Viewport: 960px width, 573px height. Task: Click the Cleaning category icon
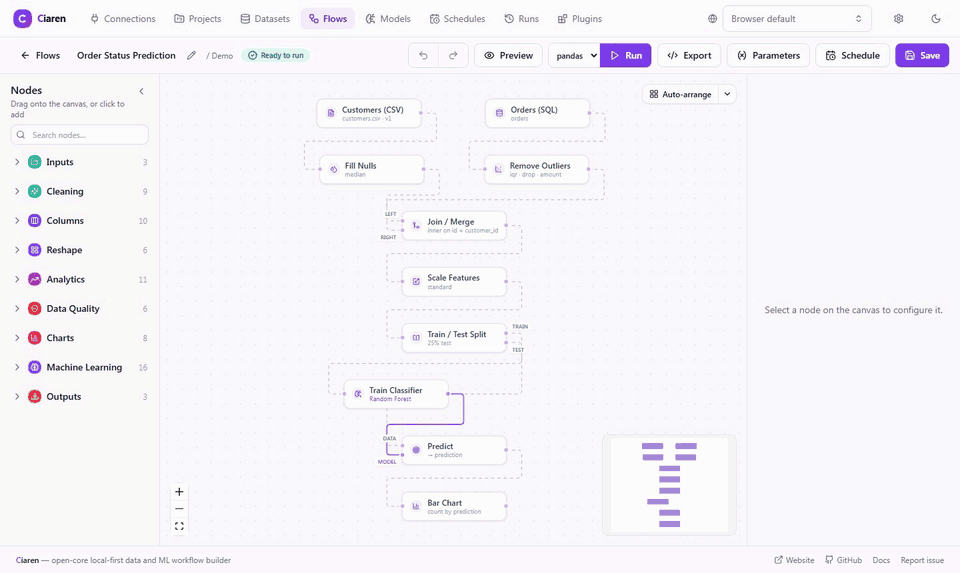pos(35,192)
